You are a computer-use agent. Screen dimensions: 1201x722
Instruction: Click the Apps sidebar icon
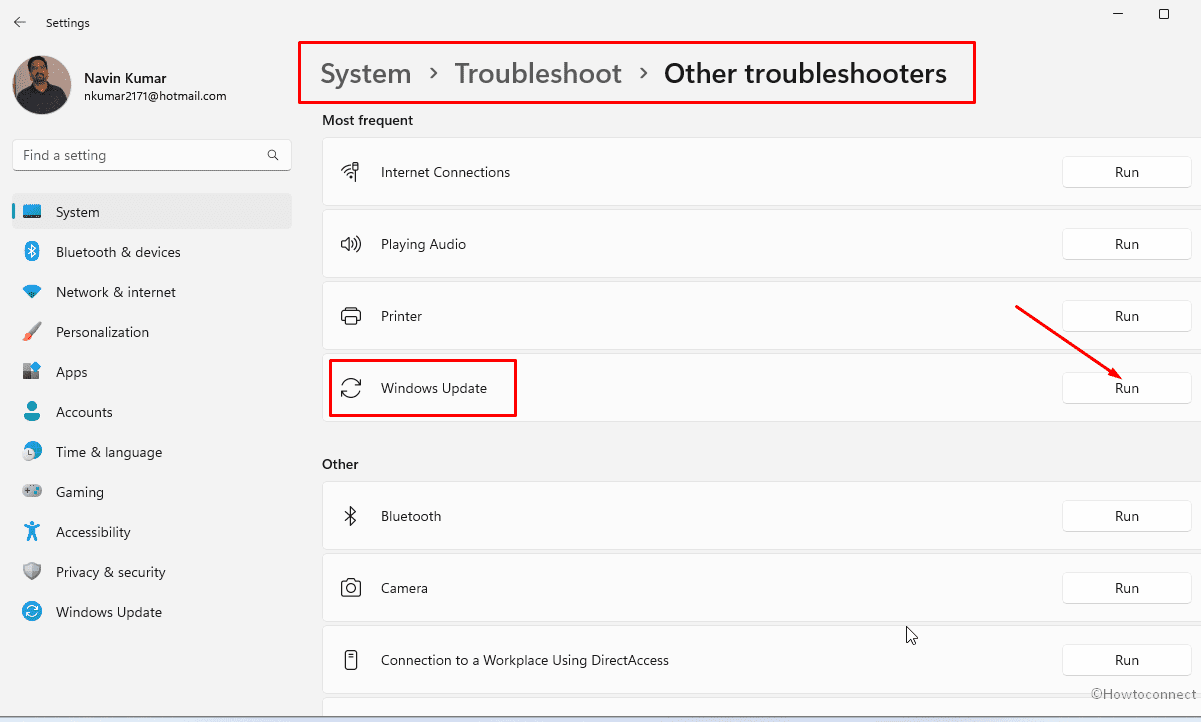32,372
